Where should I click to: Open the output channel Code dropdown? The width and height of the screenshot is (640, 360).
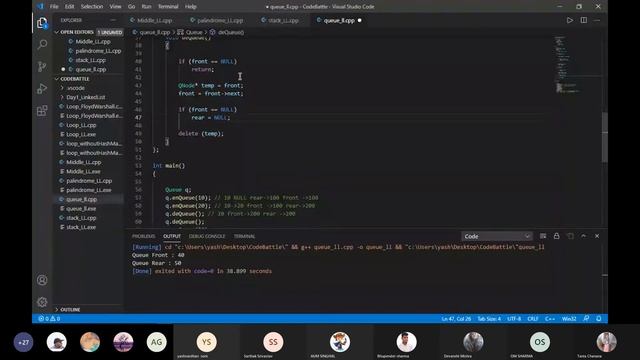(497, 236)
